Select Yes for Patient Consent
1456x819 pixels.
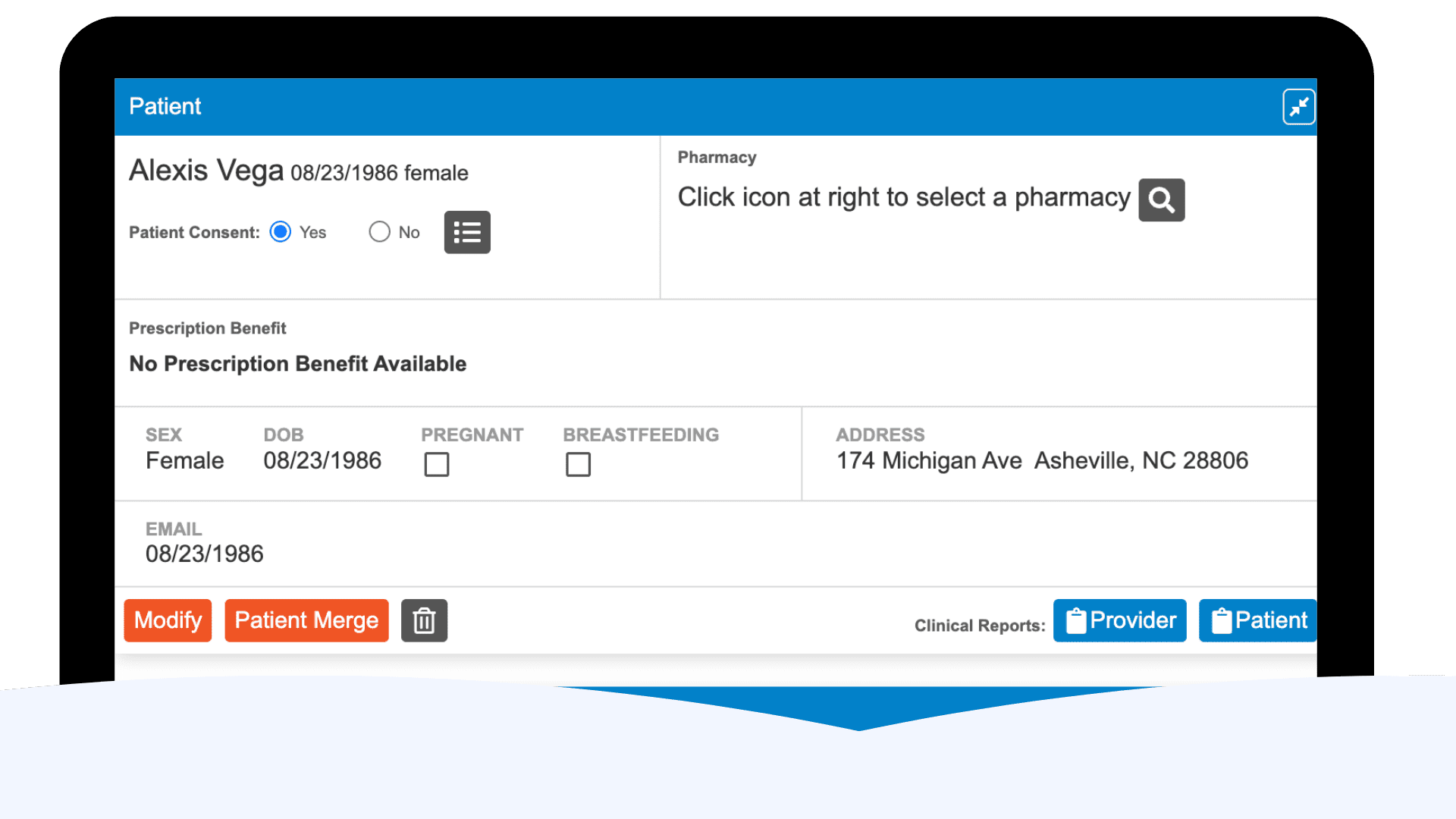coord(281,232)
